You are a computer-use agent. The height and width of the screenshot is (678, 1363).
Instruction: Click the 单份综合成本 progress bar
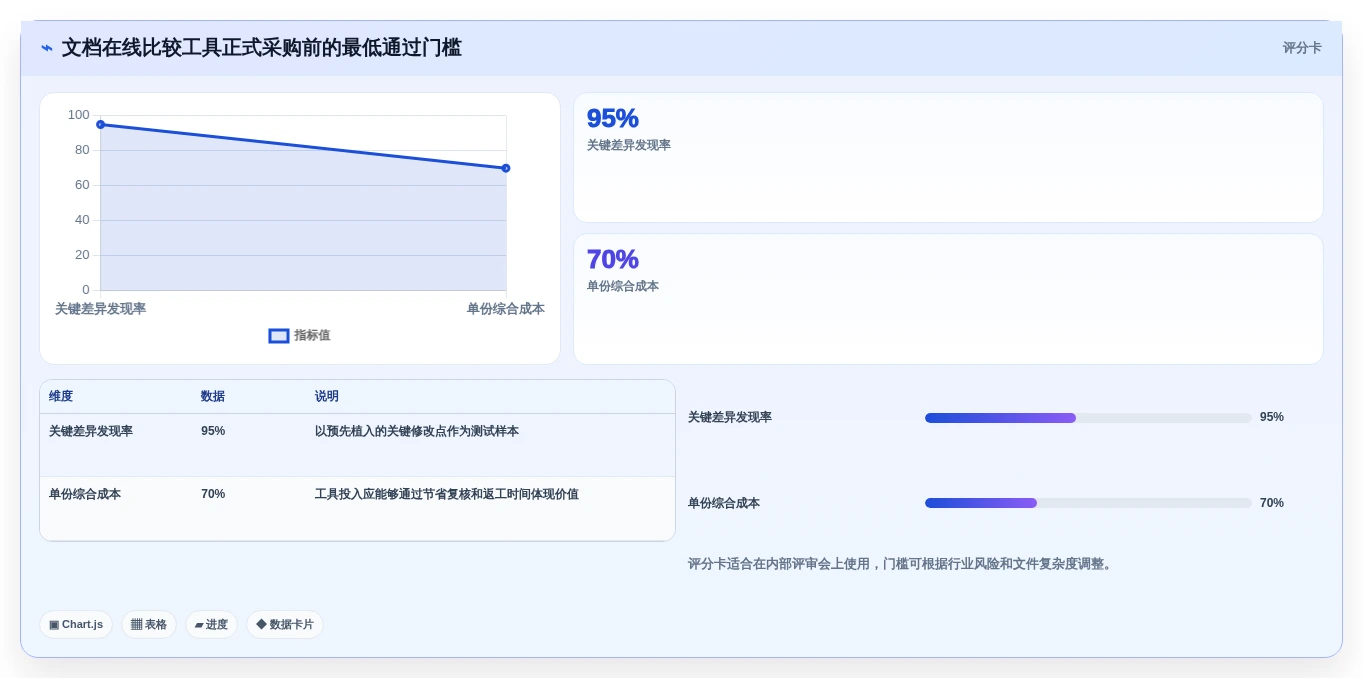(1088, 503)
